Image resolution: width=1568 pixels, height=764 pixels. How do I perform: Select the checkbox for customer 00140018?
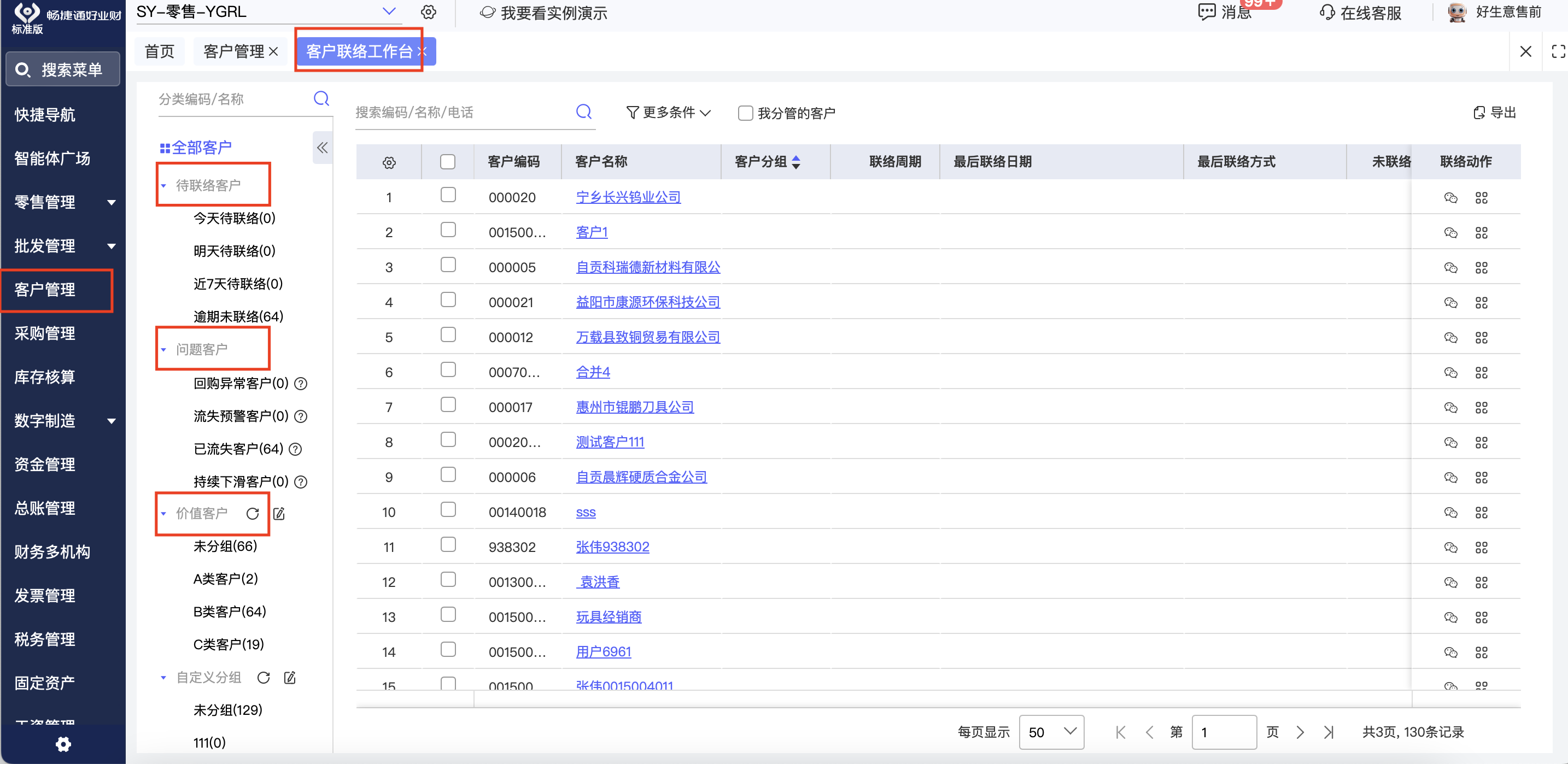pos(448,510)
